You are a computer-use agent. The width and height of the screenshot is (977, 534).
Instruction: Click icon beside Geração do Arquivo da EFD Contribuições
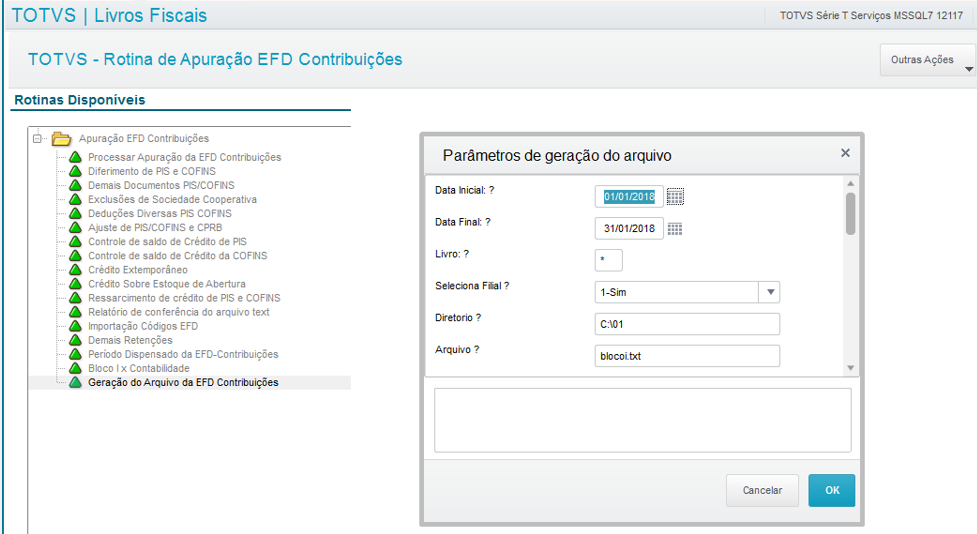[75, 382]
